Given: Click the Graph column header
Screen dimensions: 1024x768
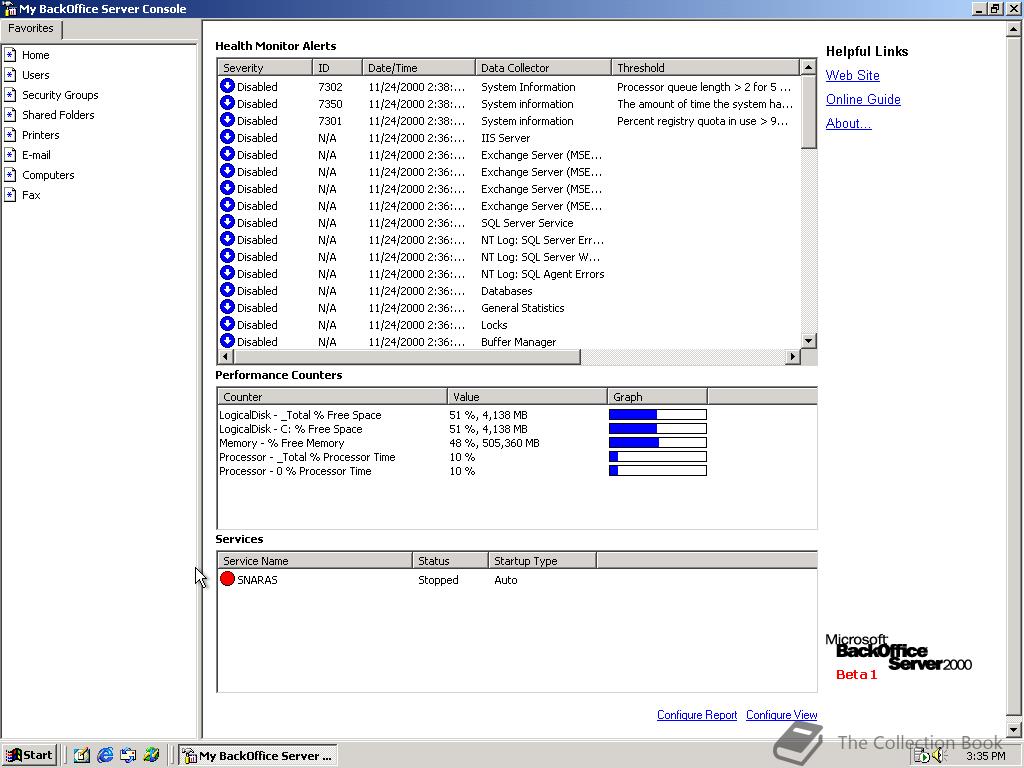Looking at the screenshot, I should pos(657,397).
